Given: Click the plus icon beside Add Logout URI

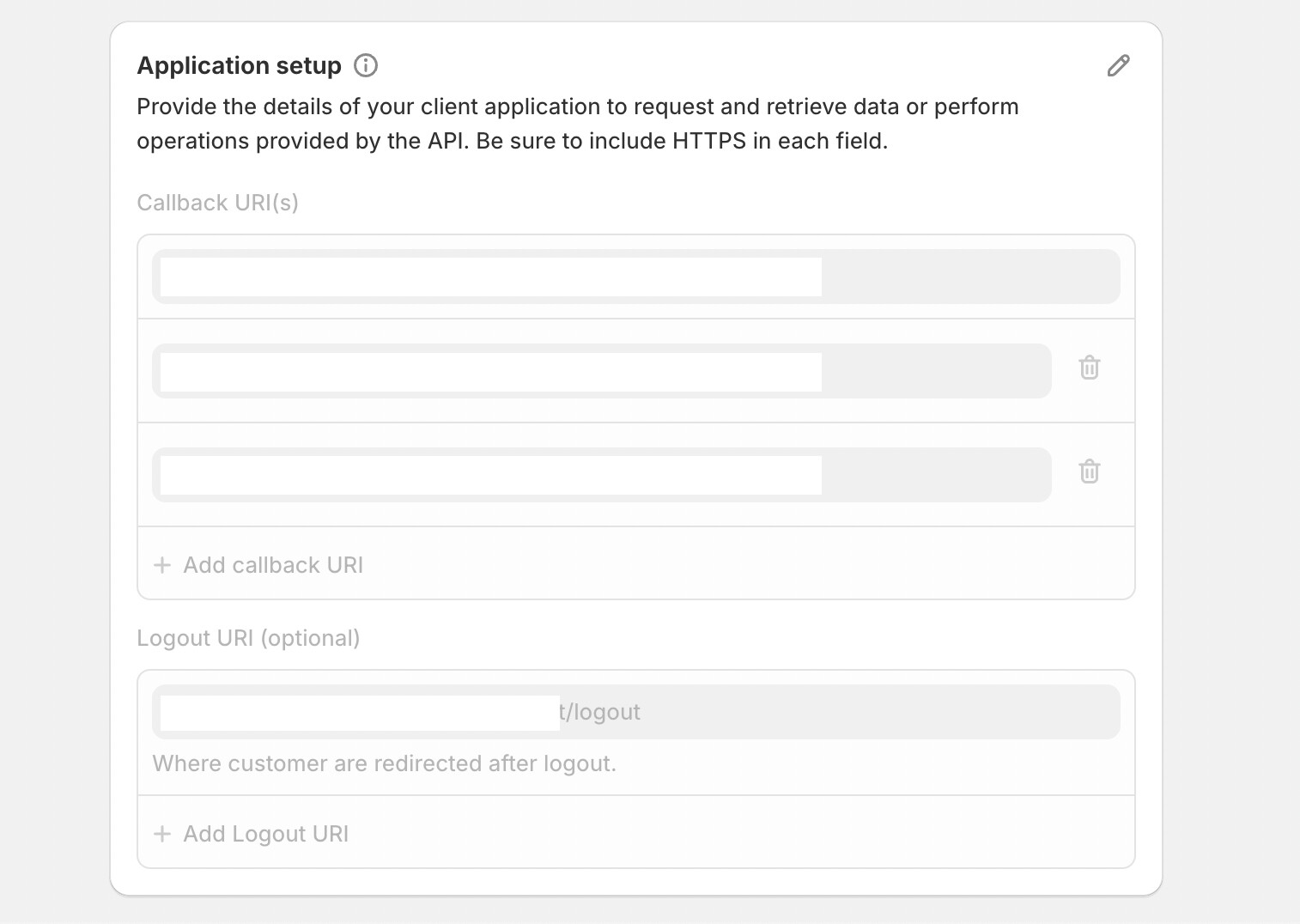Looking at the screenshot, I should [162, 834].
